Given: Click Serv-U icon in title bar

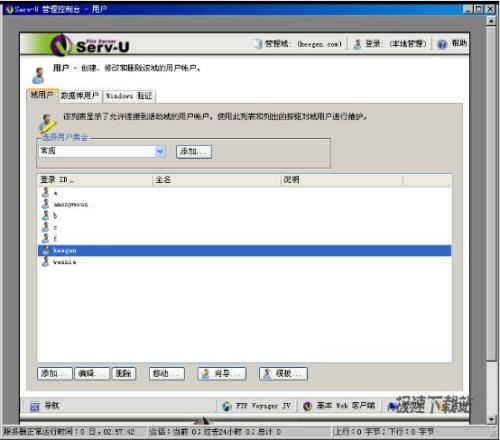Looking at the screenshot, I should pos(9,9).
